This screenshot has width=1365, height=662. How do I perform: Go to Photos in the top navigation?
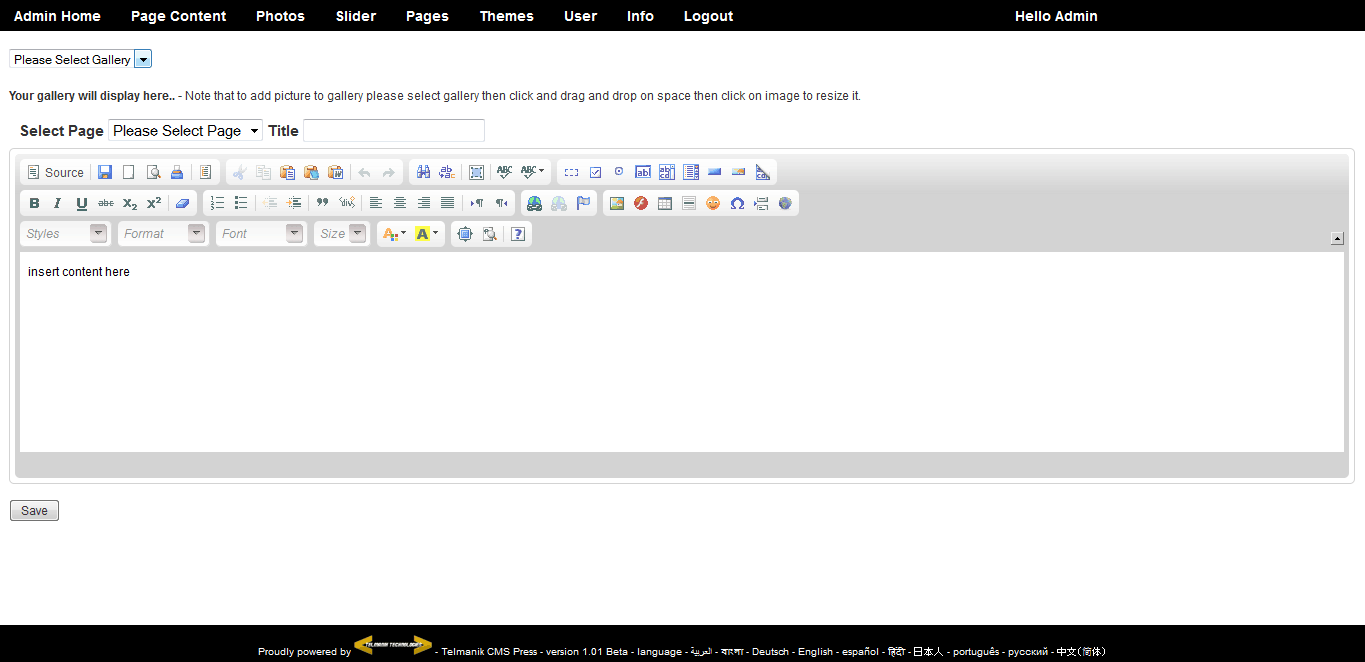(280, 16)
